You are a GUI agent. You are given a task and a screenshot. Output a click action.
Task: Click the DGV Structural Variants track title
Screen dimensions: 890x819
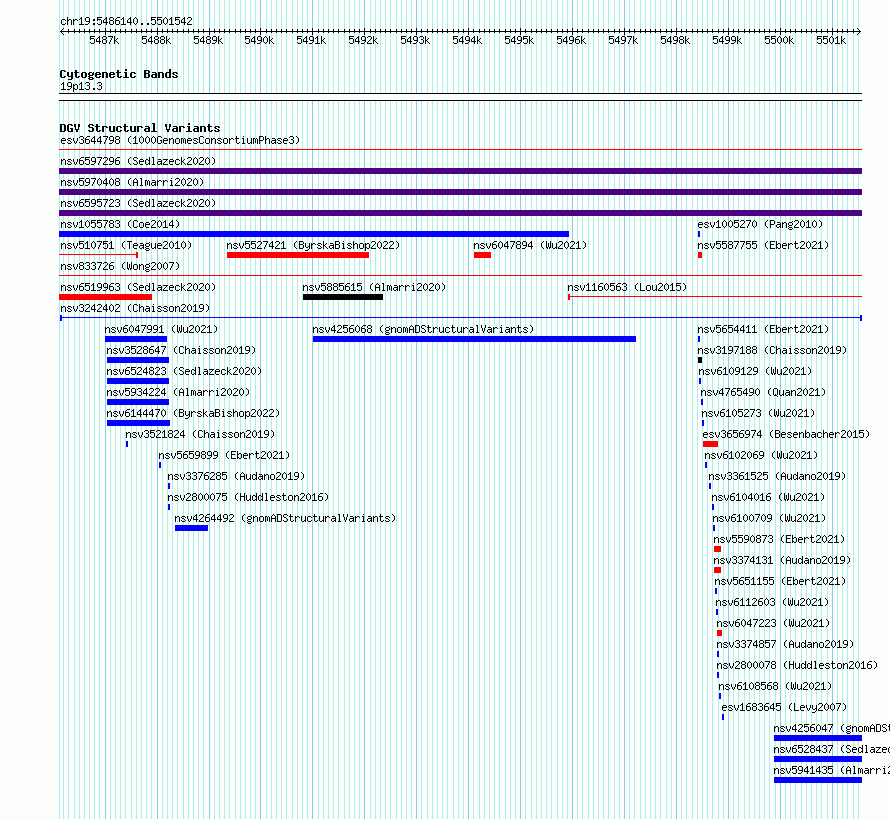(140, 128)
